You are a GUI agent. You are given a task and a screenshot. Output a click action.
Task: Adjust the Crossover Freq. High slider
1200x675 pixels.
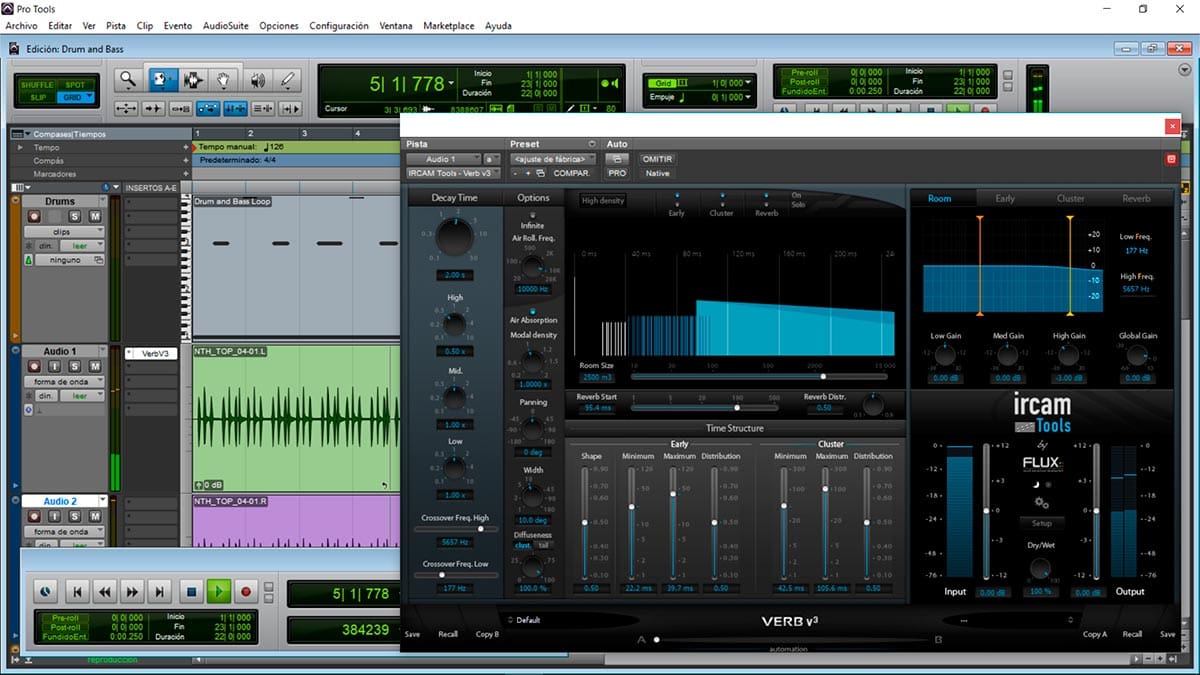tap(456, 528)
